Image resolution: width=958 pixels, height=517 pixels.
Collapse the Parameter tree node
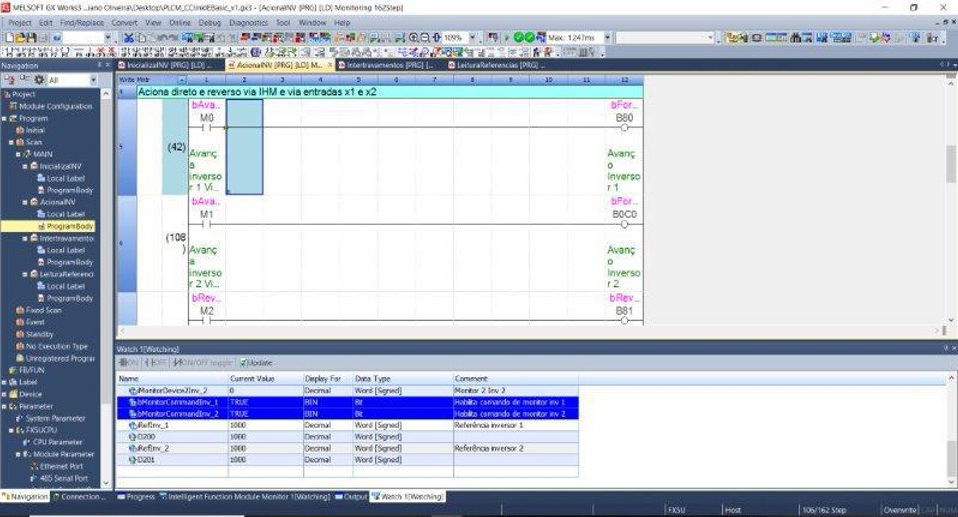(4, 406)
